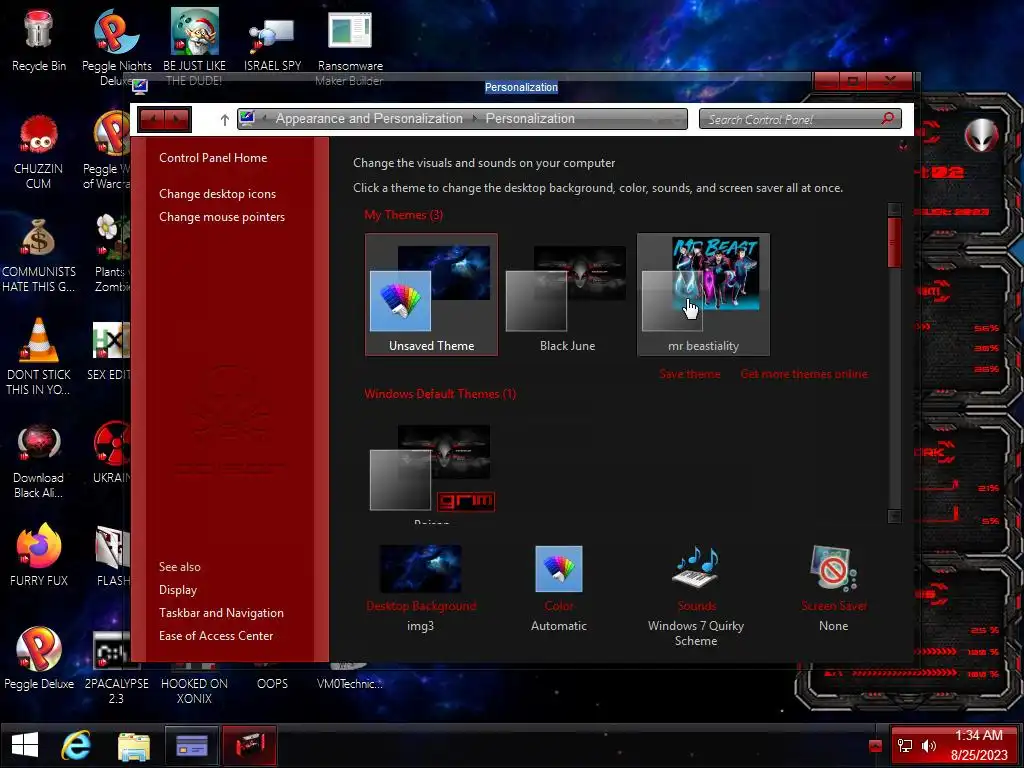
Task: Click the search magnifier icon in Control Panel
Action: [x=887, y=118]
